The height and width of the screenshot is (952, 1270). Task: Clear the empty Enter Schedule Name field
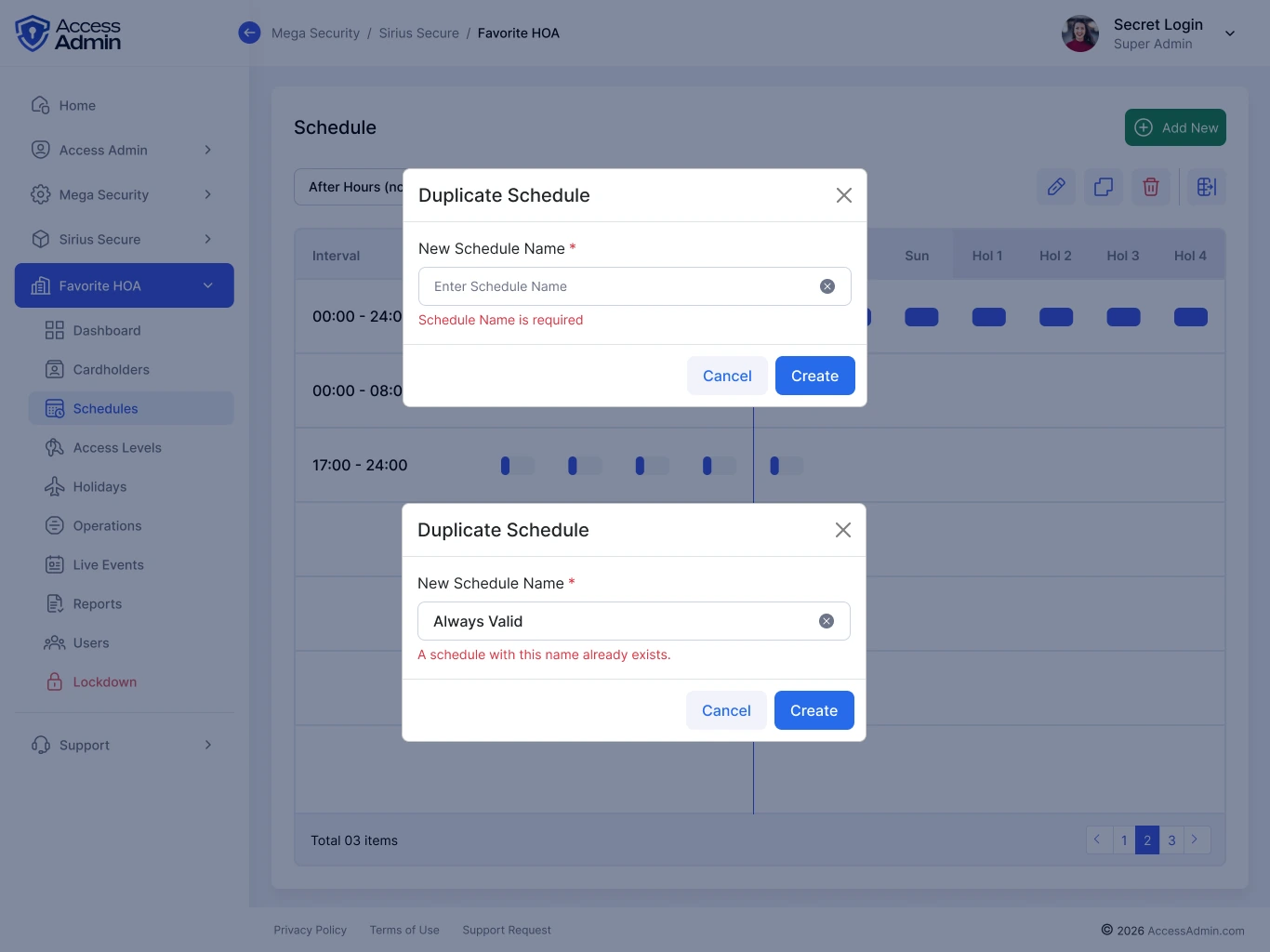[x=827, y=286]
